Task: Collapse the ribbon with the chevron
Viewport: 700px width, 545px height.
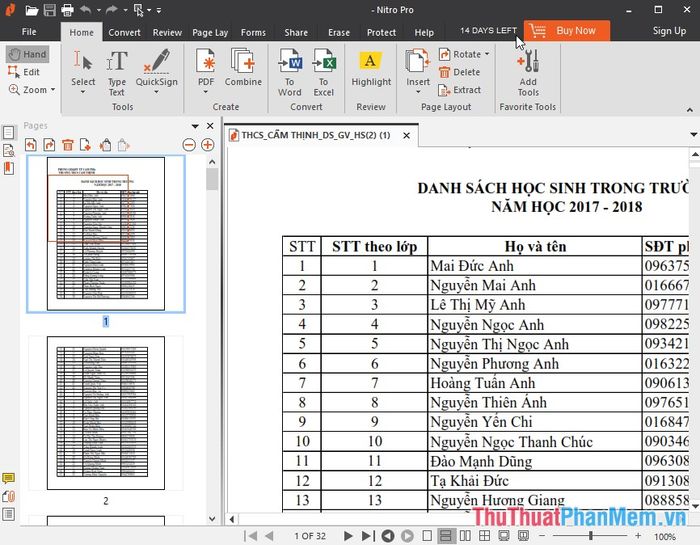Action: (x=690, y=109)
